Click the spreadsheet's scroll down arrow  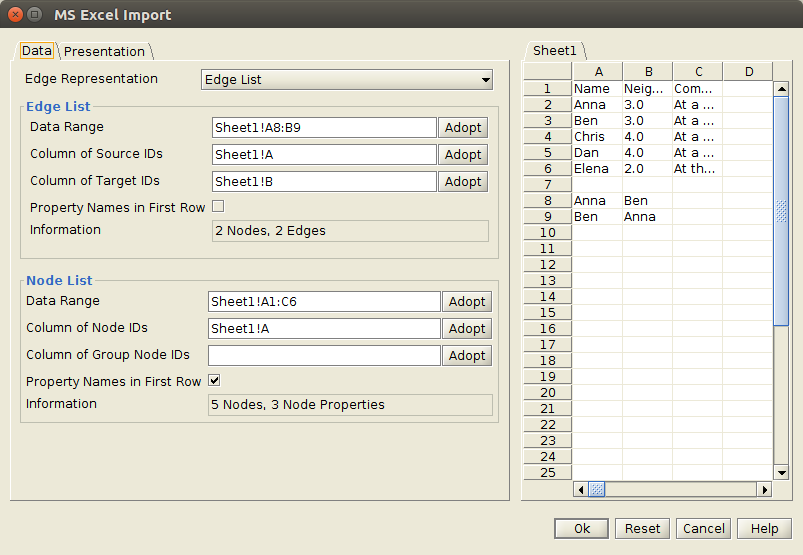pyautogui.click(x=781, y=473)
